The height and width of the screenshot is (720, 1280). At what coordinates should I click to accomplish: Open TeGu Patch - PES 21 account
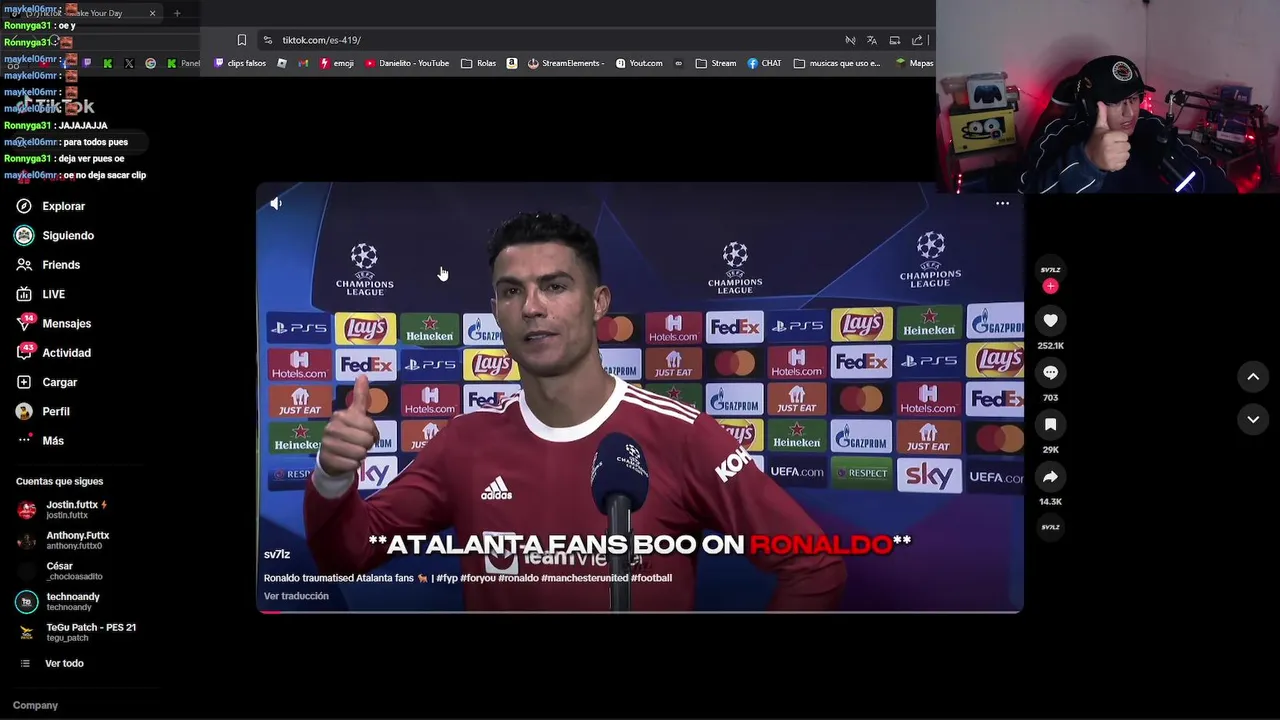[77, 632]
